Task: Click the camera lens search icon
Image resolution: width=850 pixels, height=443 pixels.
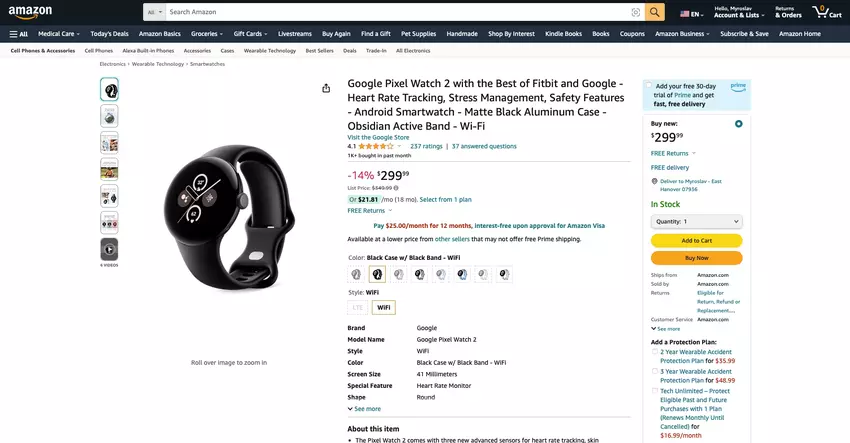Action: (636, 12)
